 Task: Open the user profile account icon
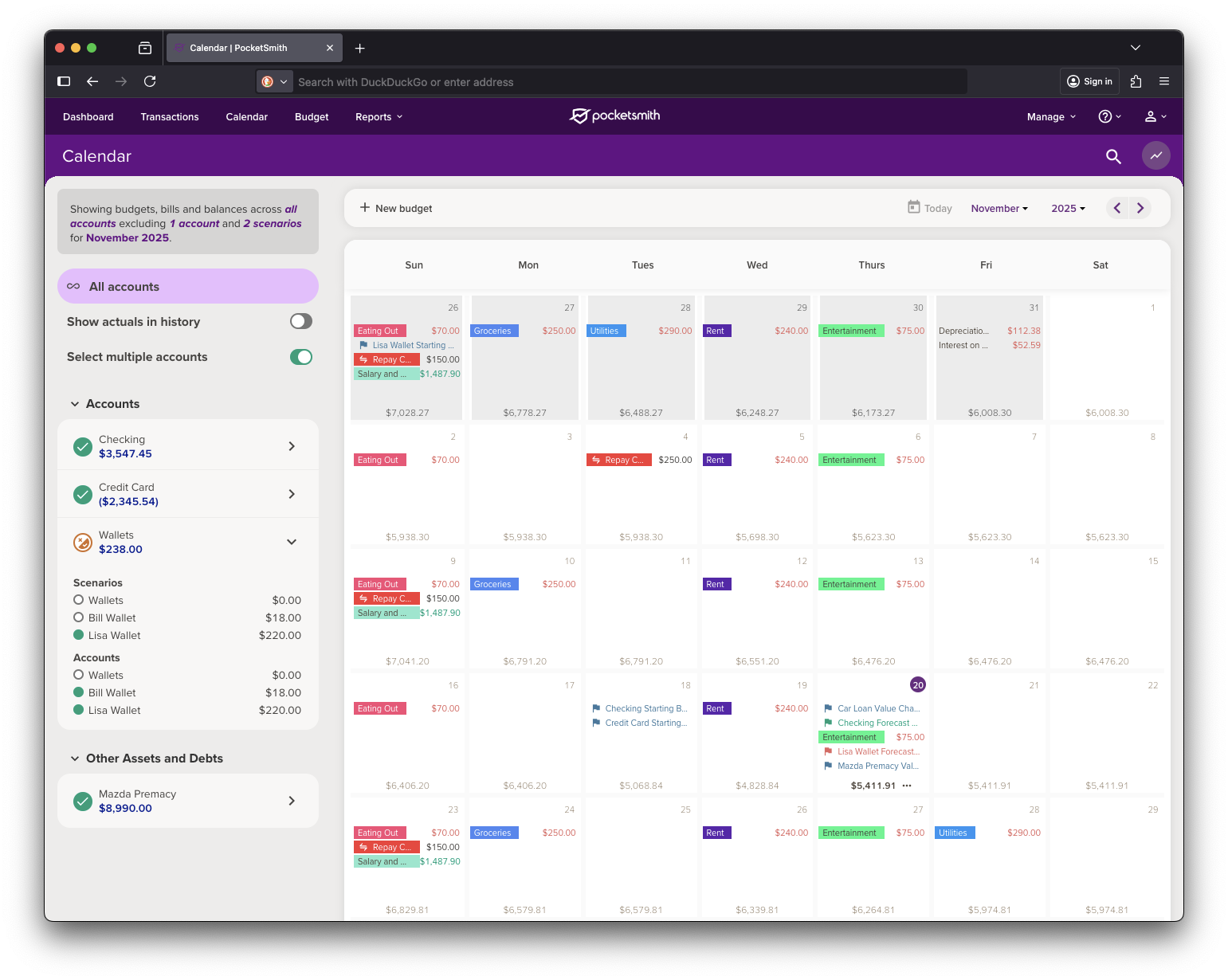(1155, 116)
